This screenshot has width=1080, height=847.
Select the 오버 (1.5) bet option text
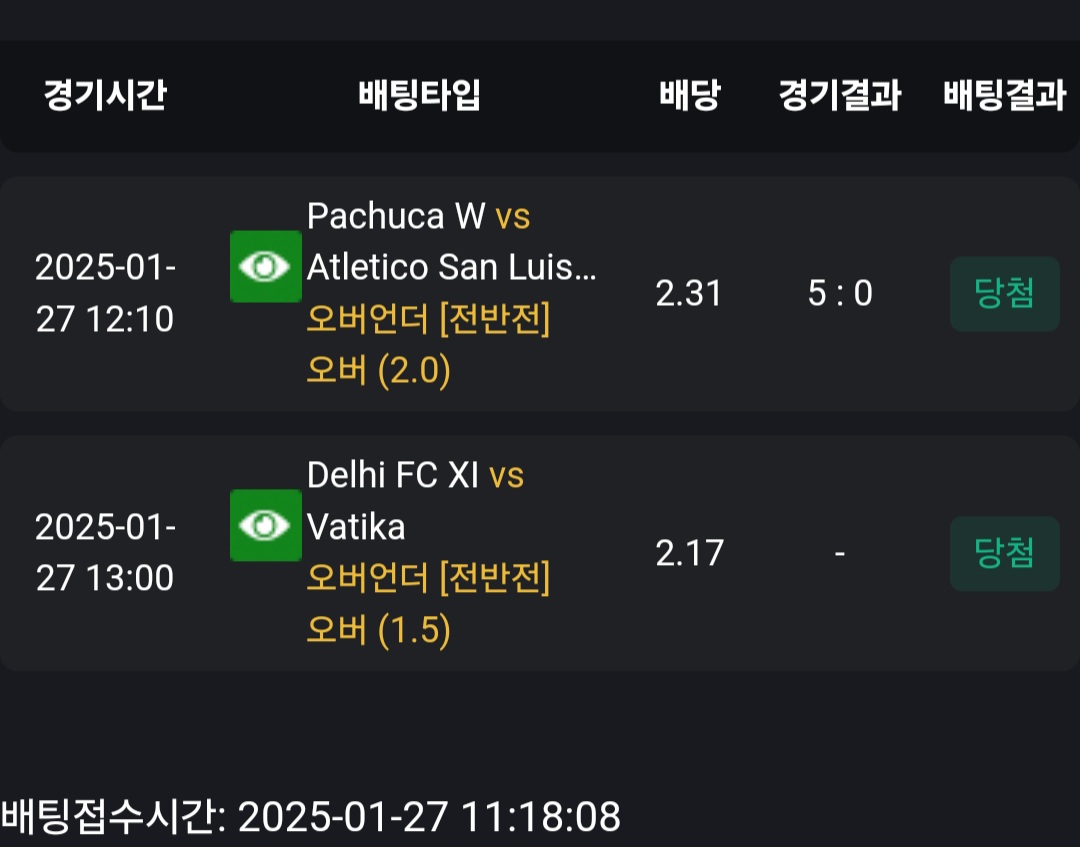(379, 630)
